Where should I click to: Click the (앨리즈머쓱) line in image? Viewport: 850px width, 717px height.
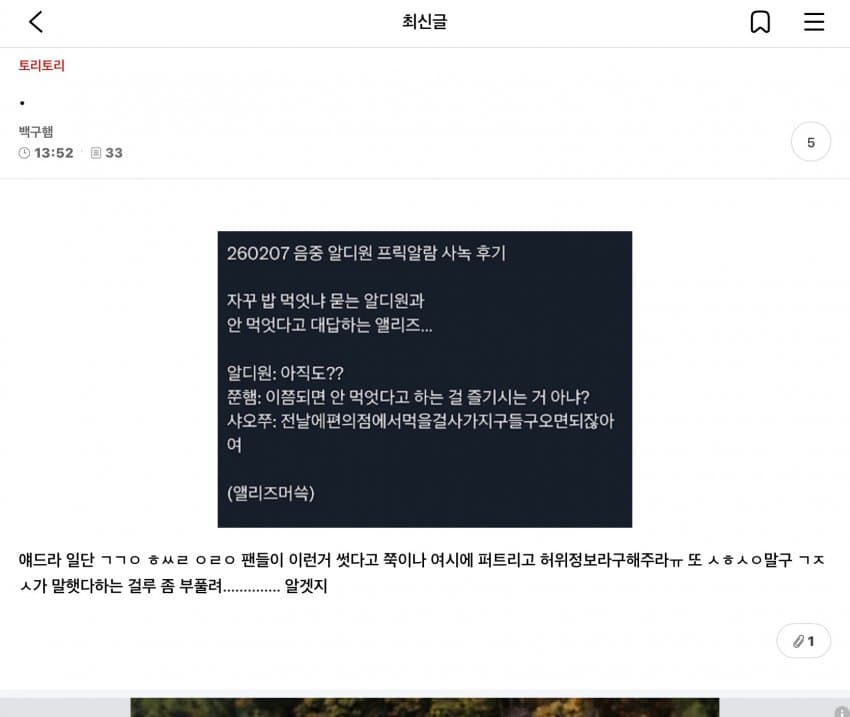[x=271, y=493]
